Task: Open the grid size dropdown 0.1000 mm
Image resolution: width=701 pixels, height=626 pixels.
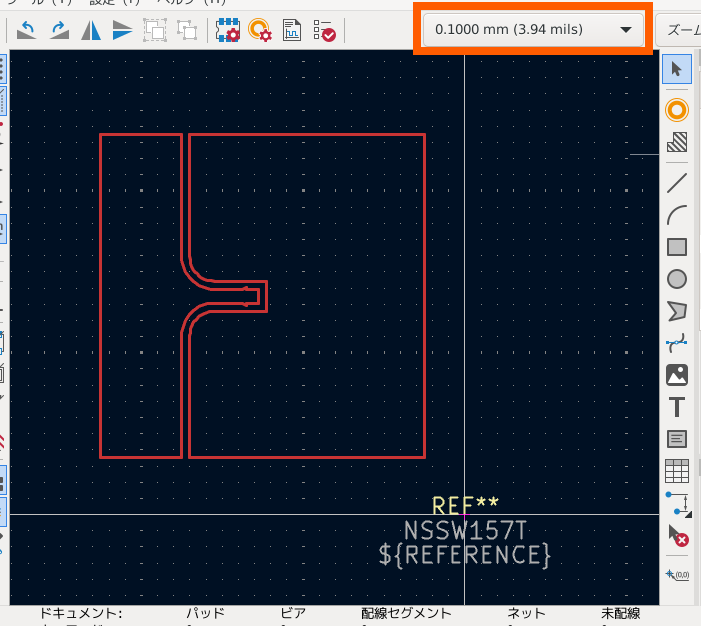Action: (533, 30)
